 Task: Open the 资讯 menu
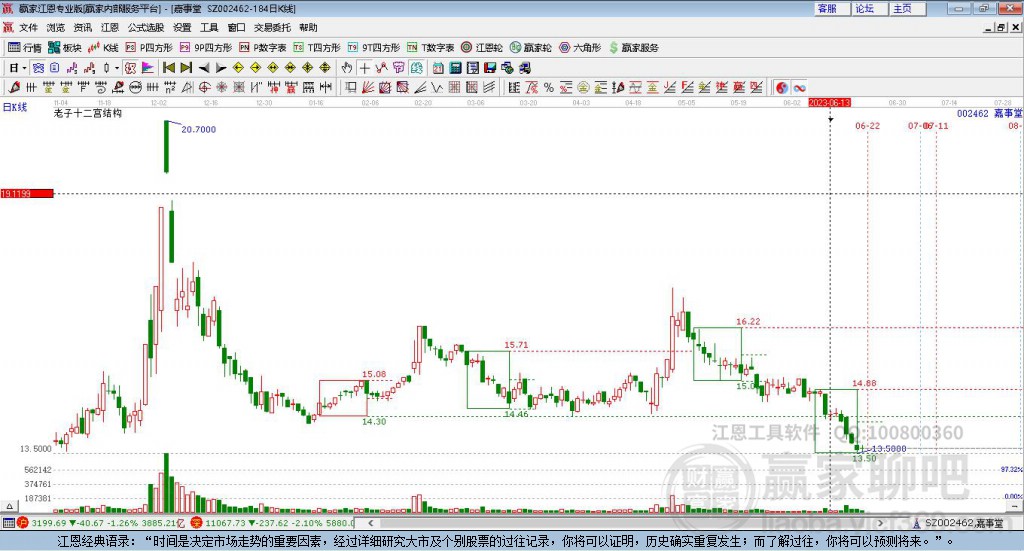(x=83, y=27)
